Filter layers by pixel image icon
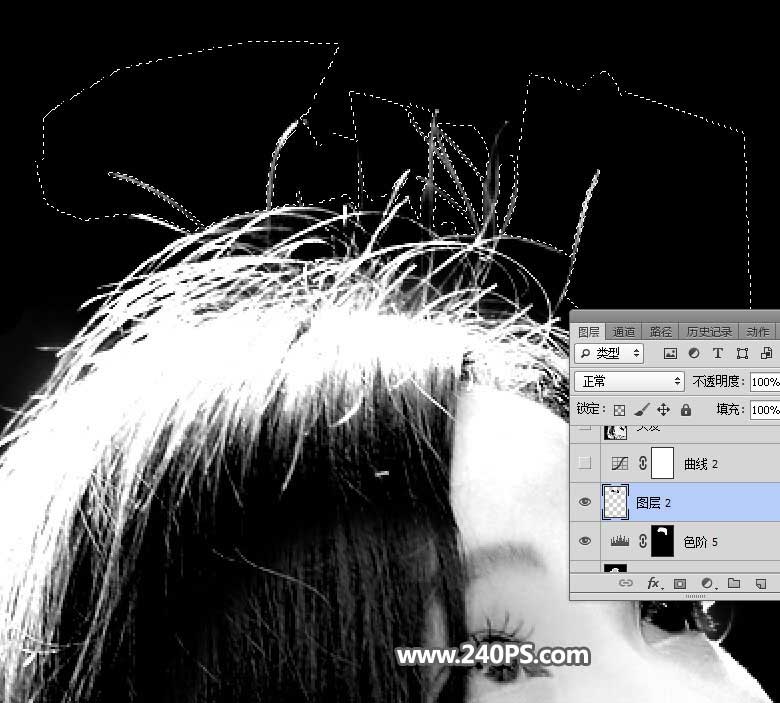This screenshot has height=703, width=780. [x=670, y=353]
